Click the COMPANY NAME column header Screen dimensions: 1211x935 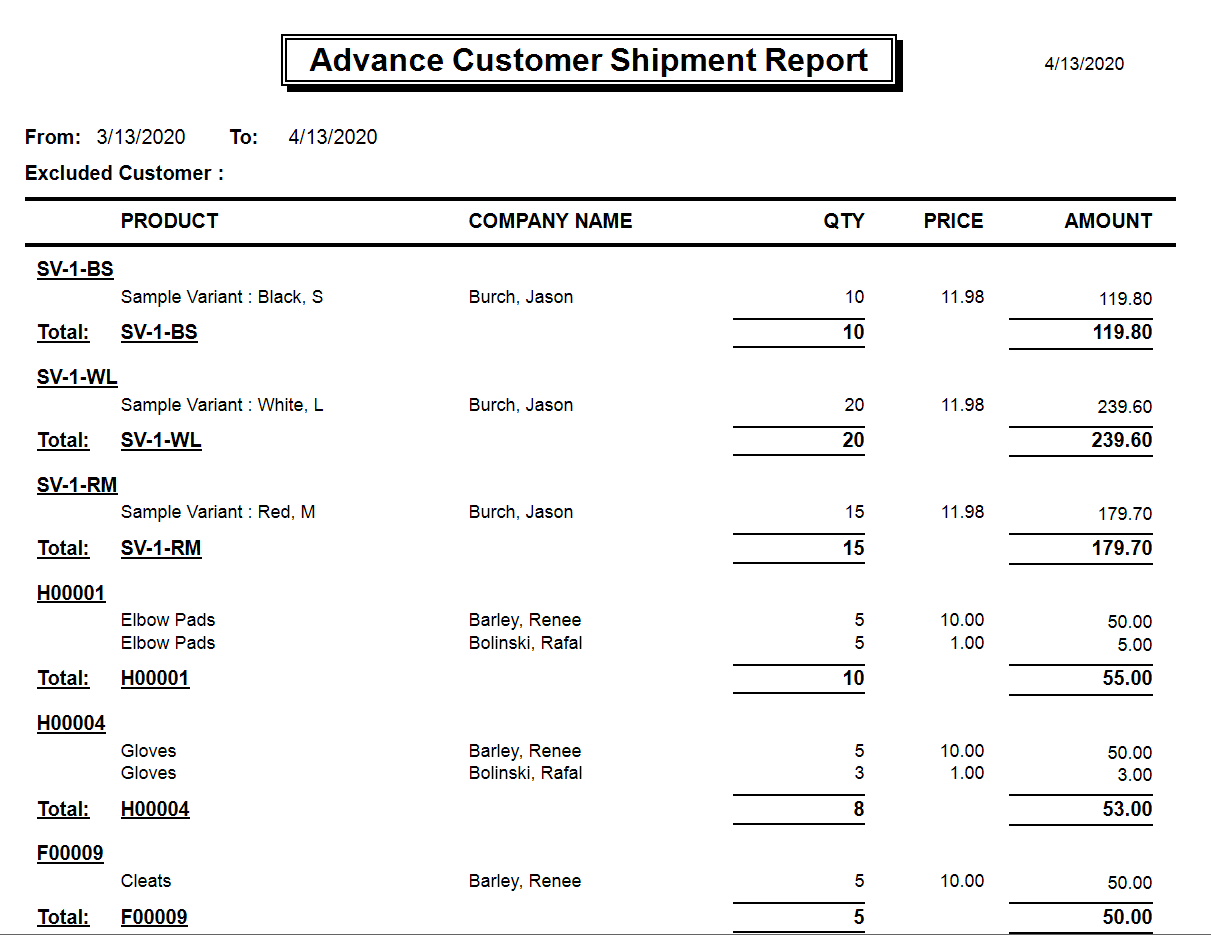(550, 221)
